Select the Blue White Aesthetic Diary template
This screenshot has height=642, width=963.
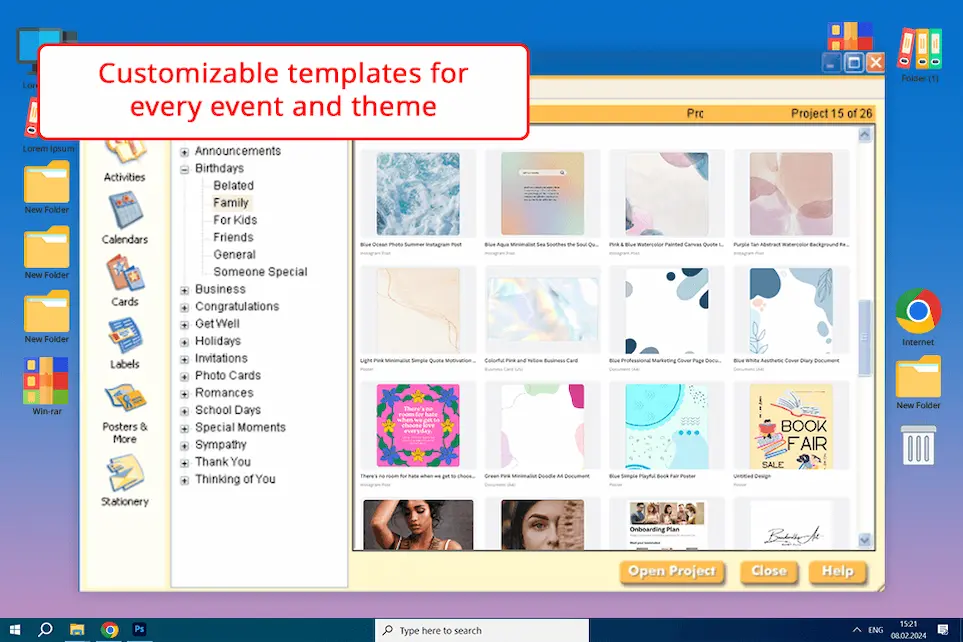pyautogui.click(x=791, y=310)
